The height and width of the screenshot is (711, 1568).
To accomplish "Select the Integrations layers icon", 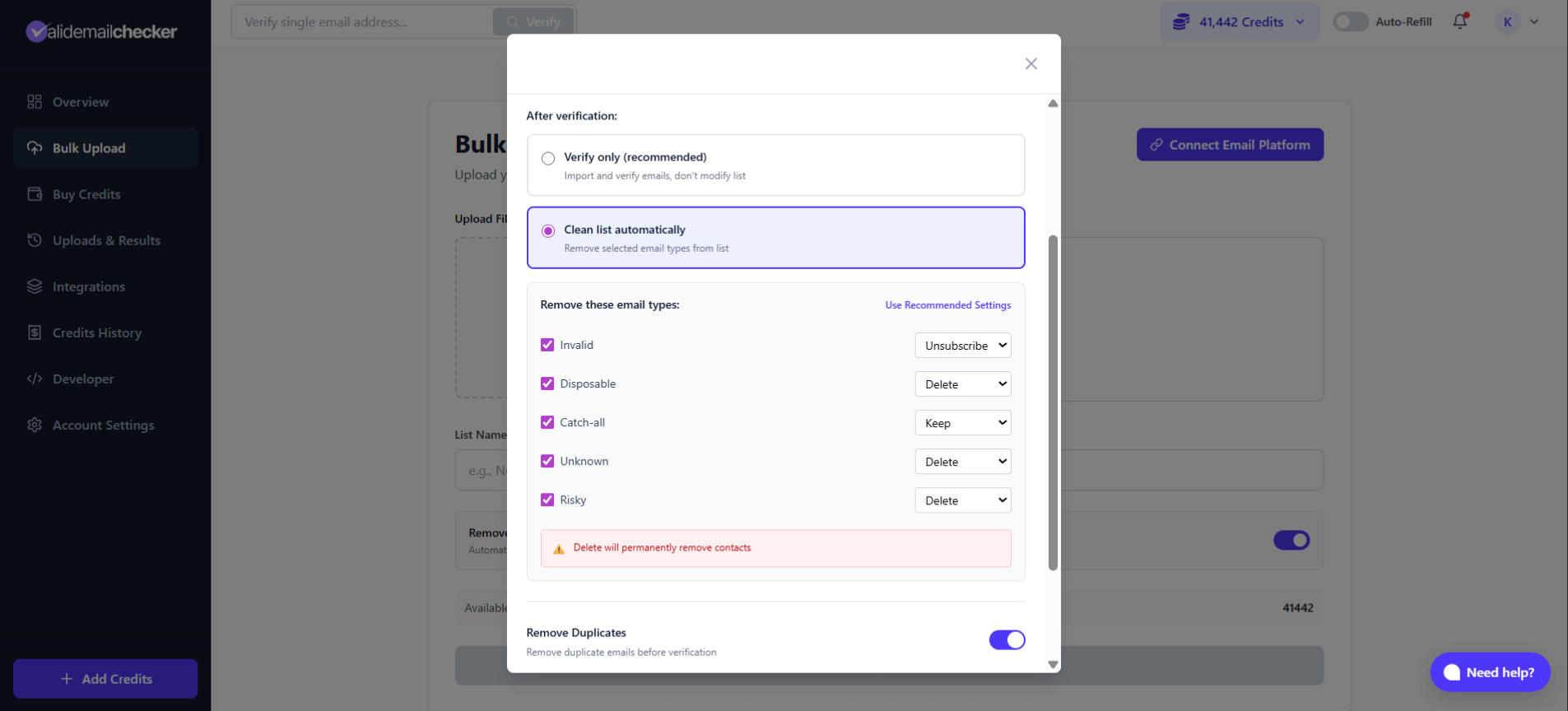I will click(x=35, y=286).
